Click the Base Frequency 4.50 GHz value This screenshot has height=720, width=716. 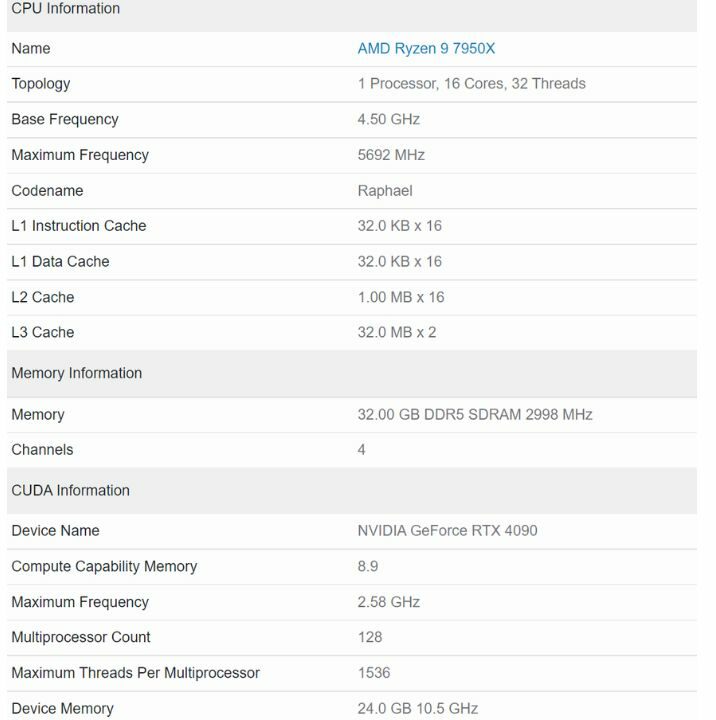pos(388,119)
